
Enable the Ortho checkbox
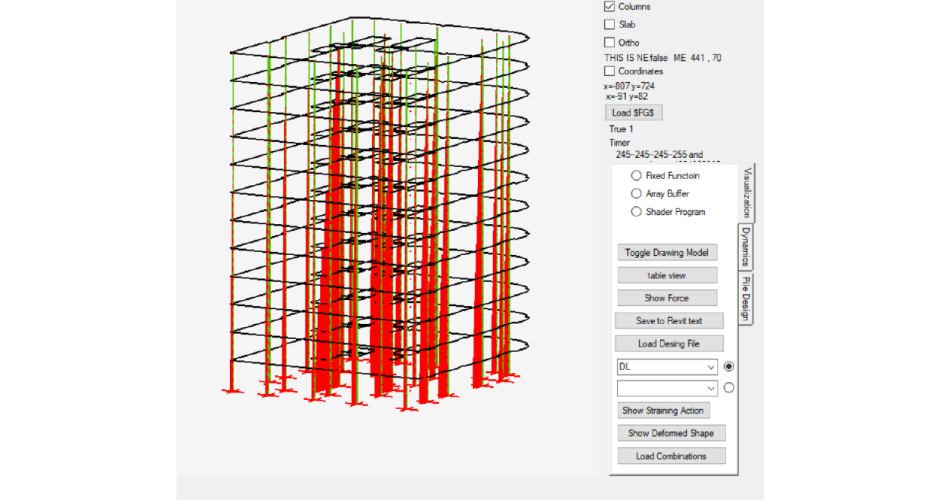tap(610, 43)
